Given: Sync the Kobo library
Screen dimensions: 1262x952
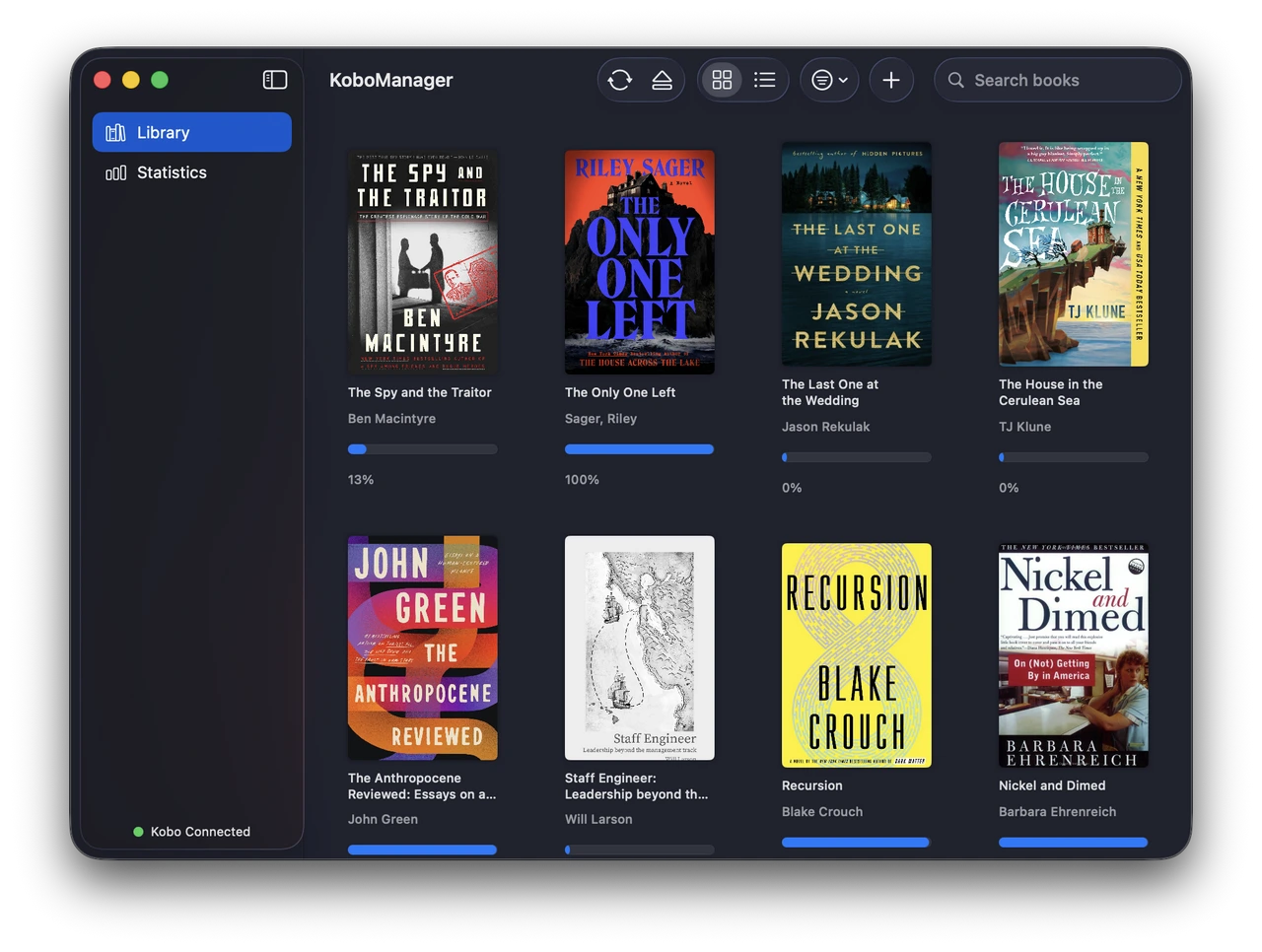Looking at the screenshot, I should click(x=620, y=80).
